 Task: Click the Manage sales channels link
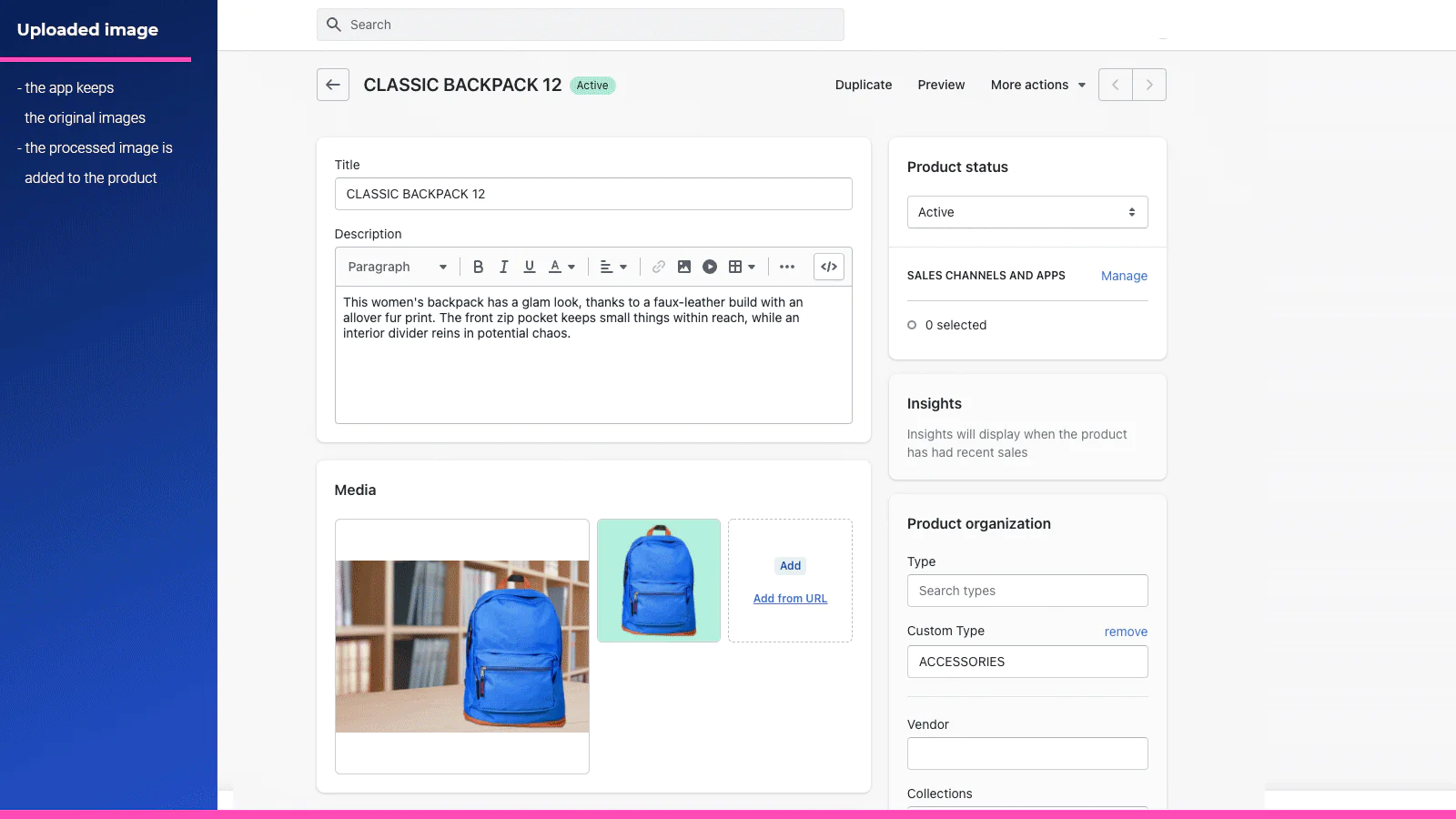click(x=1124, y=276)
